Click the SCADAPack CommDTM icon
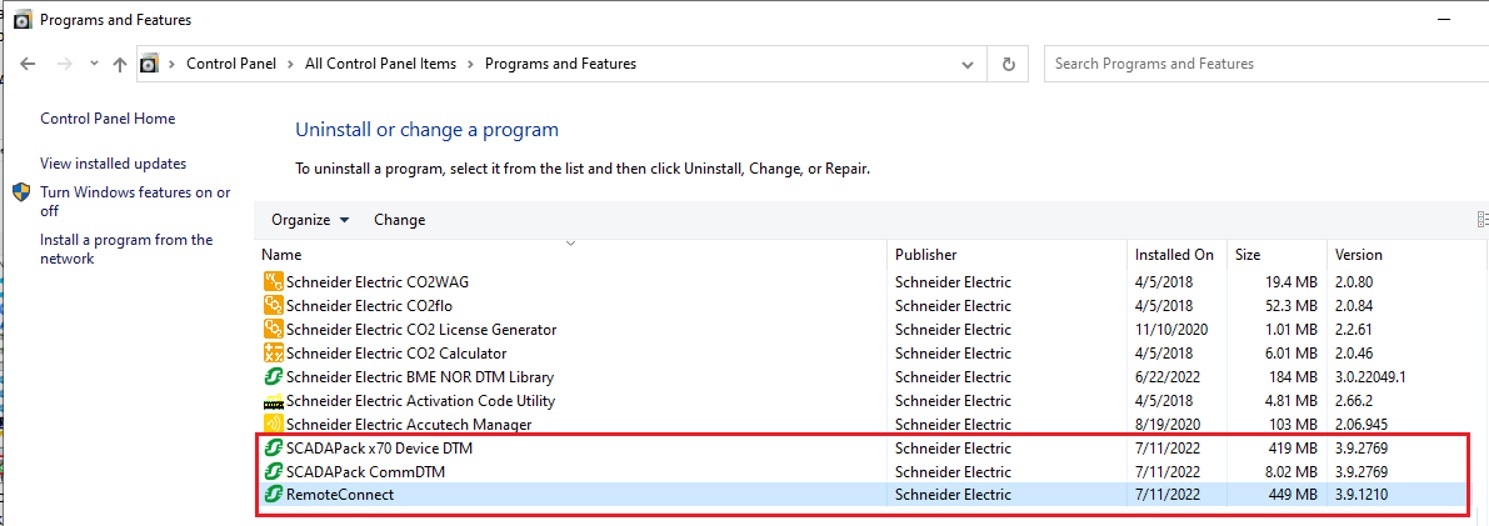The width and height of the screenshot is (1489, 526). (273, 473)
